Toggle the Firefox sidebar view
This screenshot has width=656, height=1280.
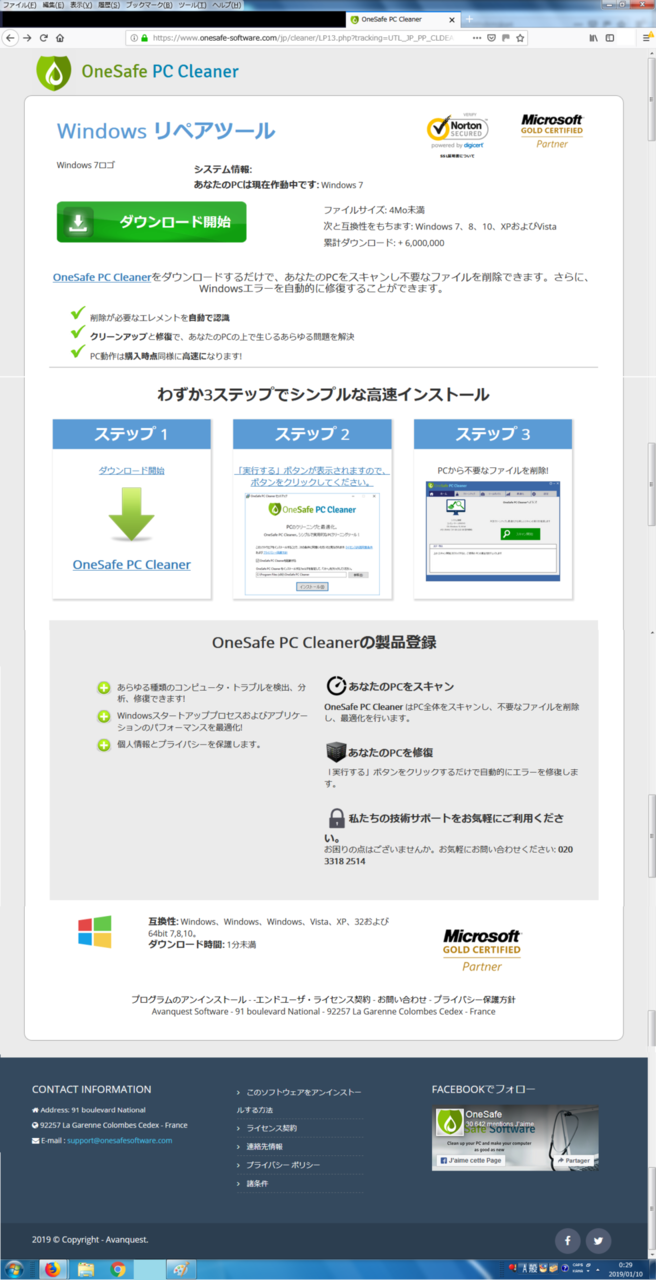pyautogui.click(x=609, y=38)
